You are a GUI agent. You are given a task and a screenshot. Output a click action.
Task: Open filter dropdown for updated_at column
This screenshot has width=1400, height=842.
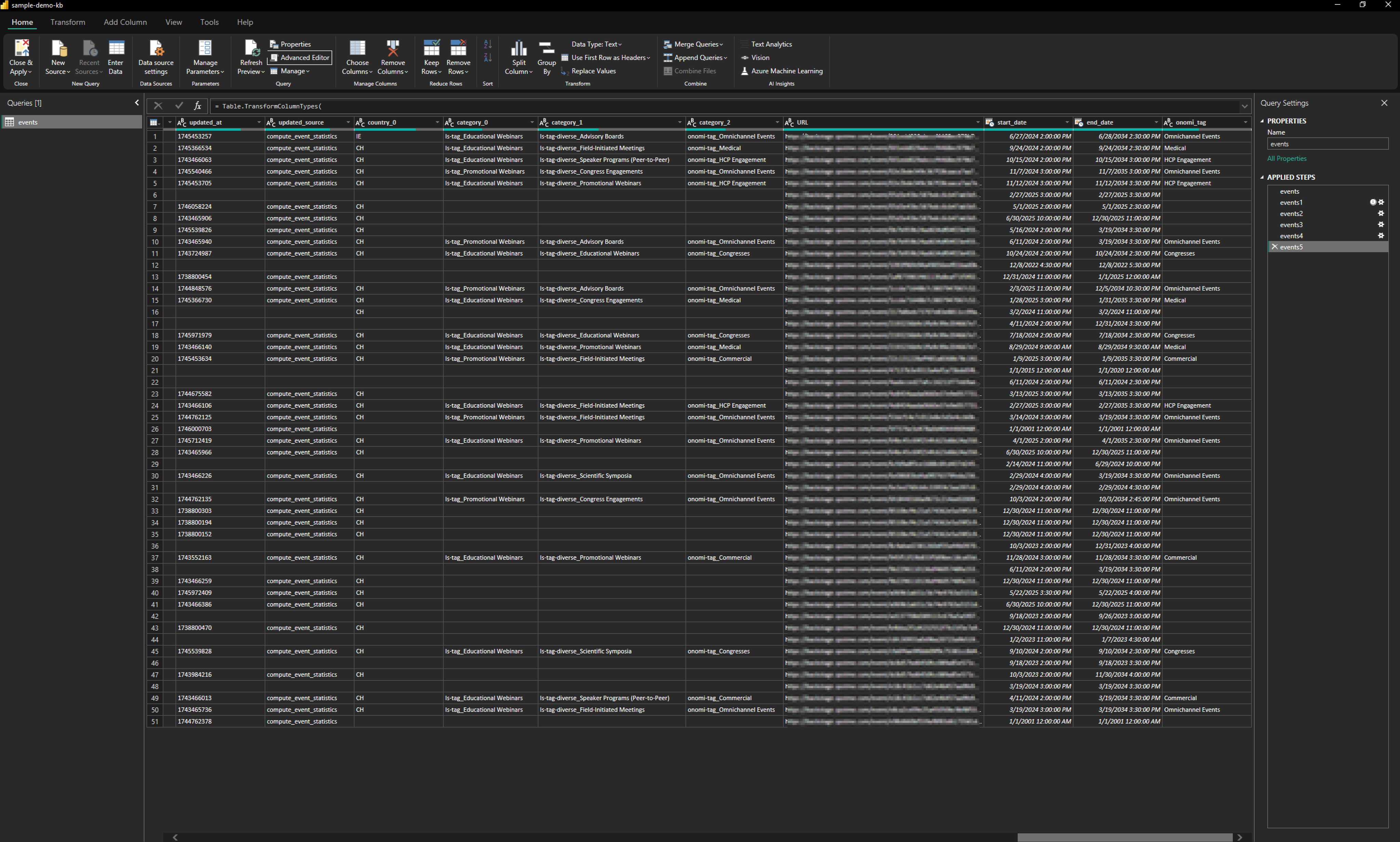point(259,123)
